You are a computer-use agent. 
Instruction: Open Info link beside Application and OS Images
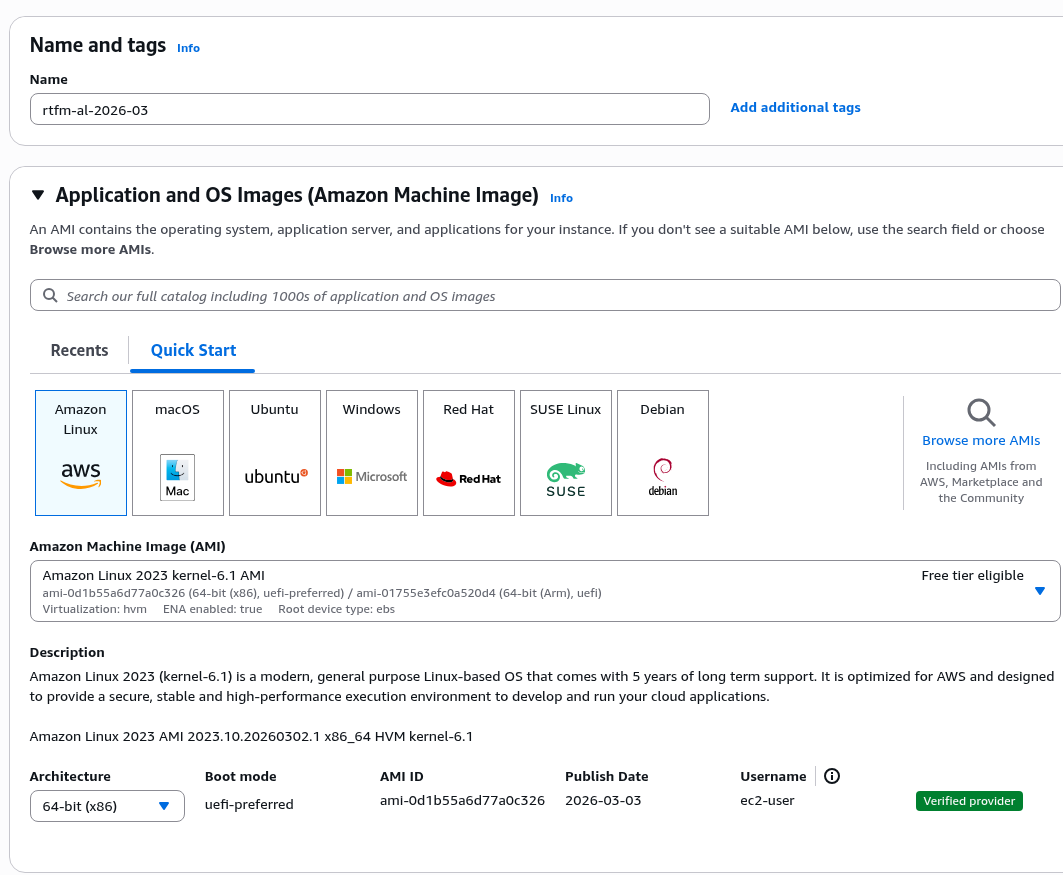561,198
